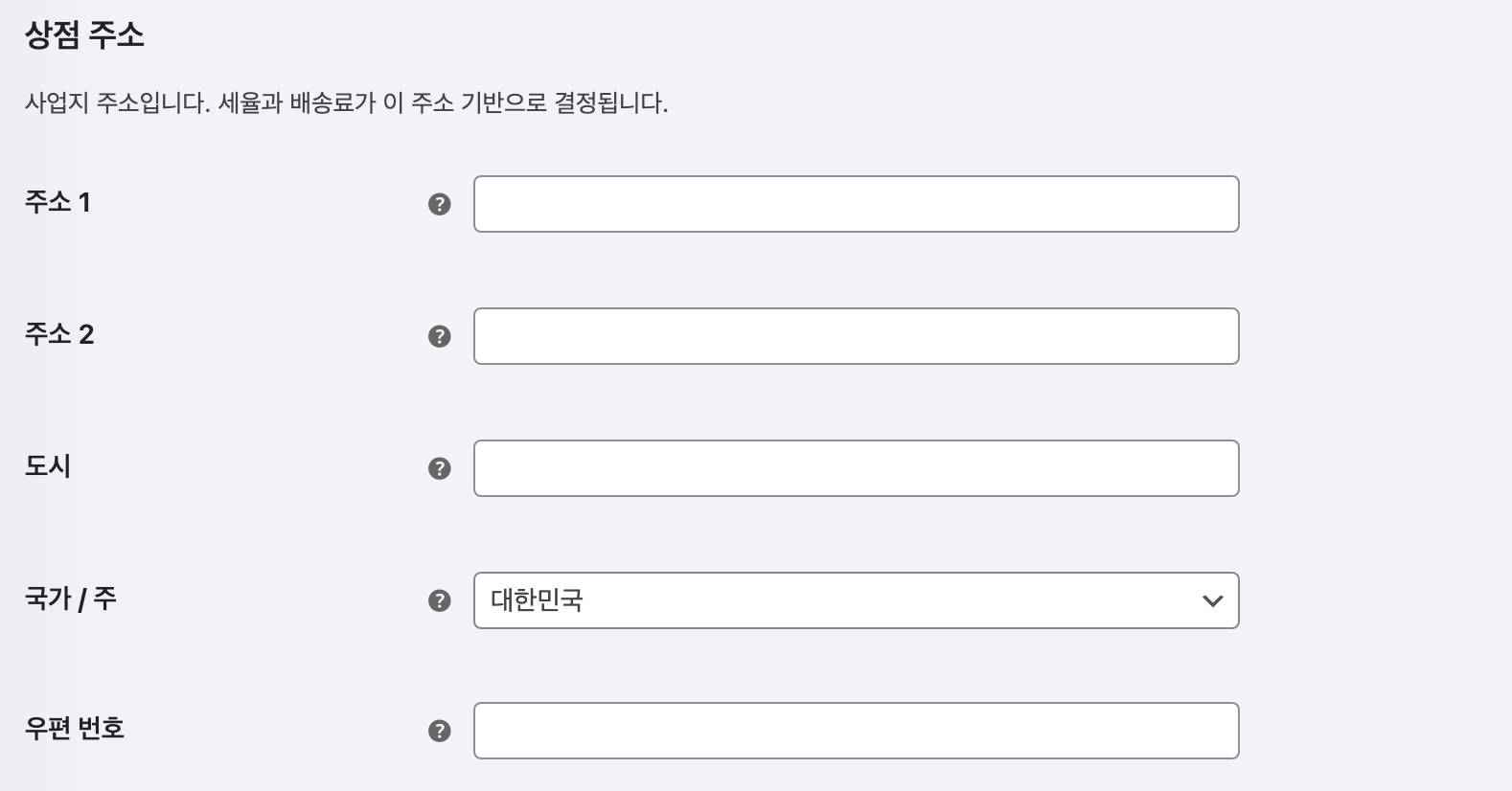Click the sentence 사업지 주소입니다
This screenshot has width=1512, height=791.
(117, 103)
